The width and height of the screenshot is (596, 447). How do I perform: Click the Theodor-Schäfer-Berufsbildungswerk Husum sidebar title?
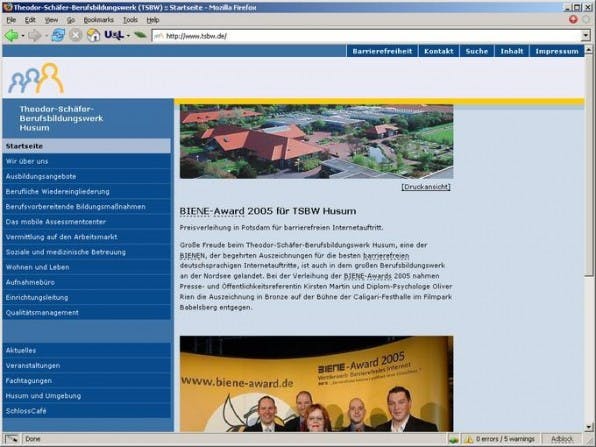pos(61,119)
